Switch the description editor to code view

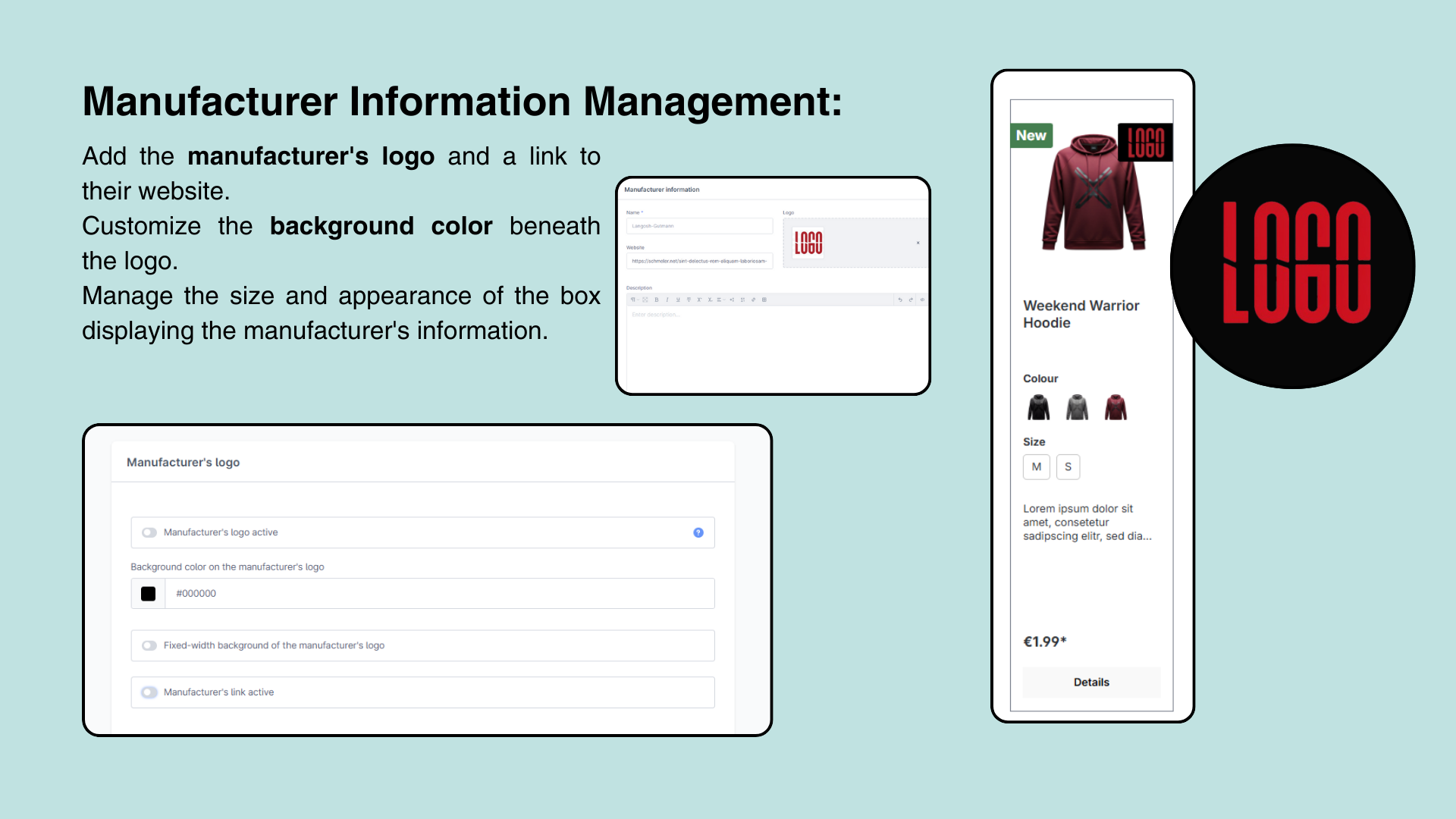922,300
